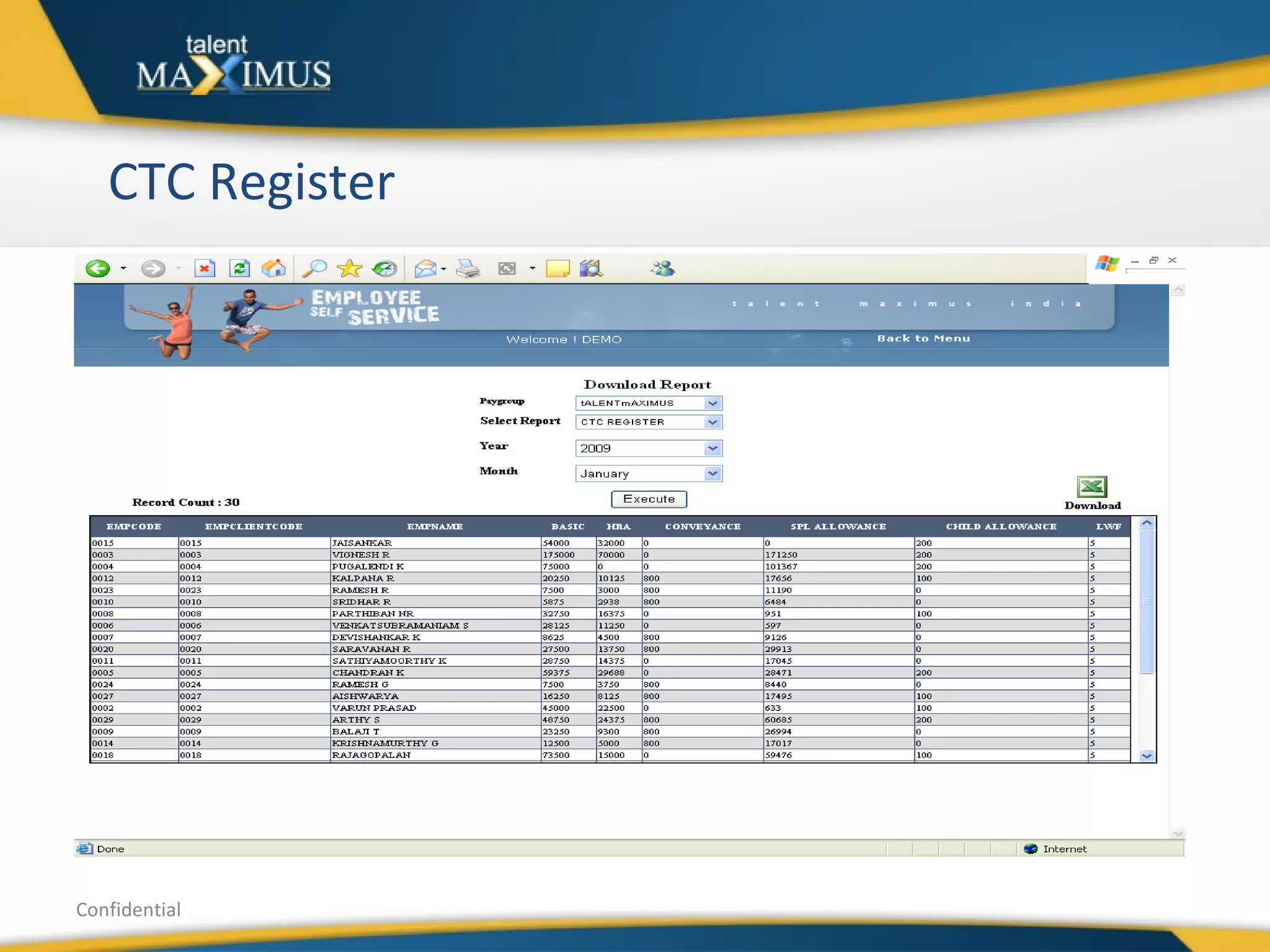Click the table scrollbar up arrow

coord(1147,523)
